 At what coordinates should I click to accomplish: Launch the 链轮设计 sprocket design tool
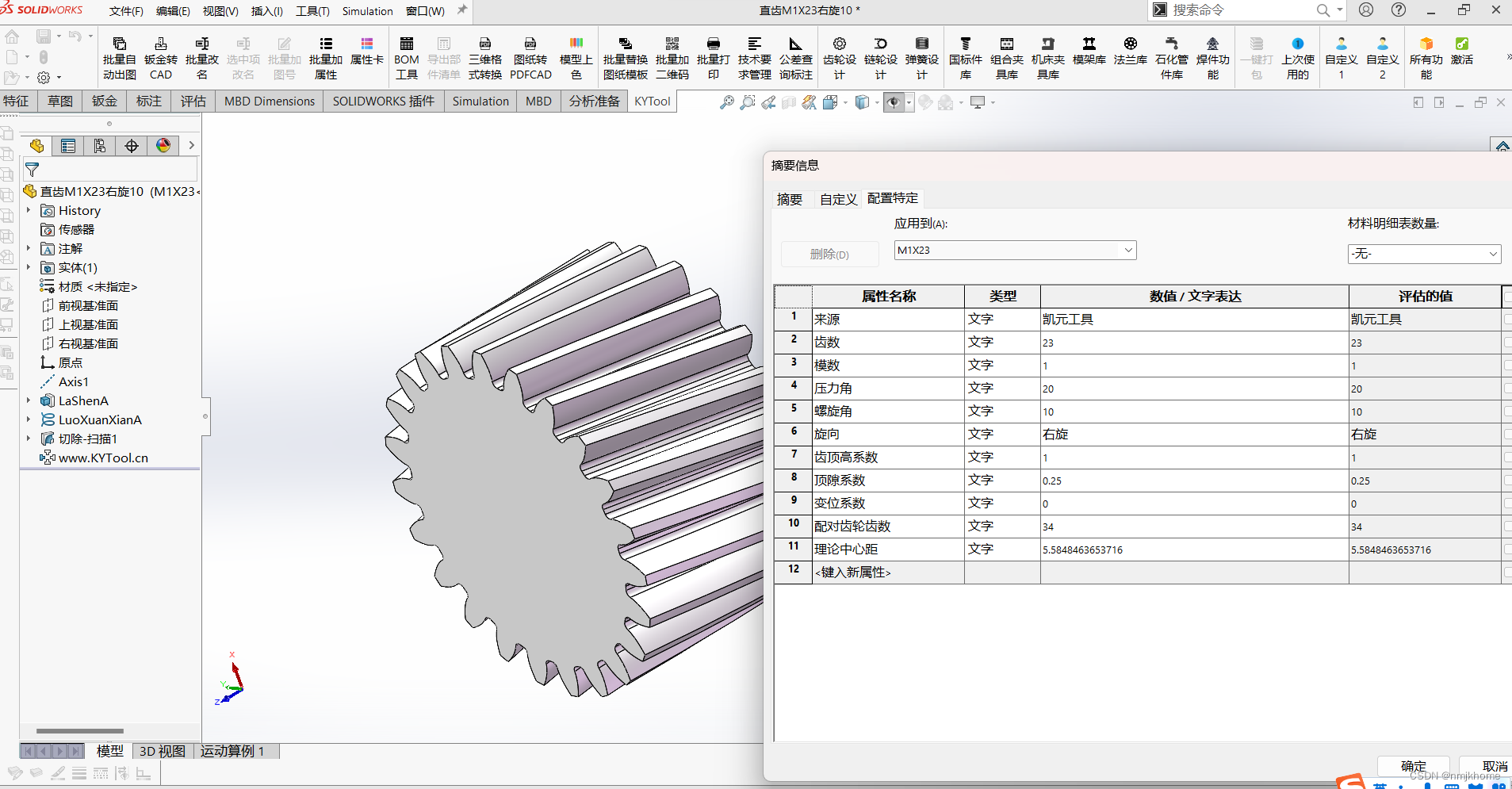click(x=881, y=57)
